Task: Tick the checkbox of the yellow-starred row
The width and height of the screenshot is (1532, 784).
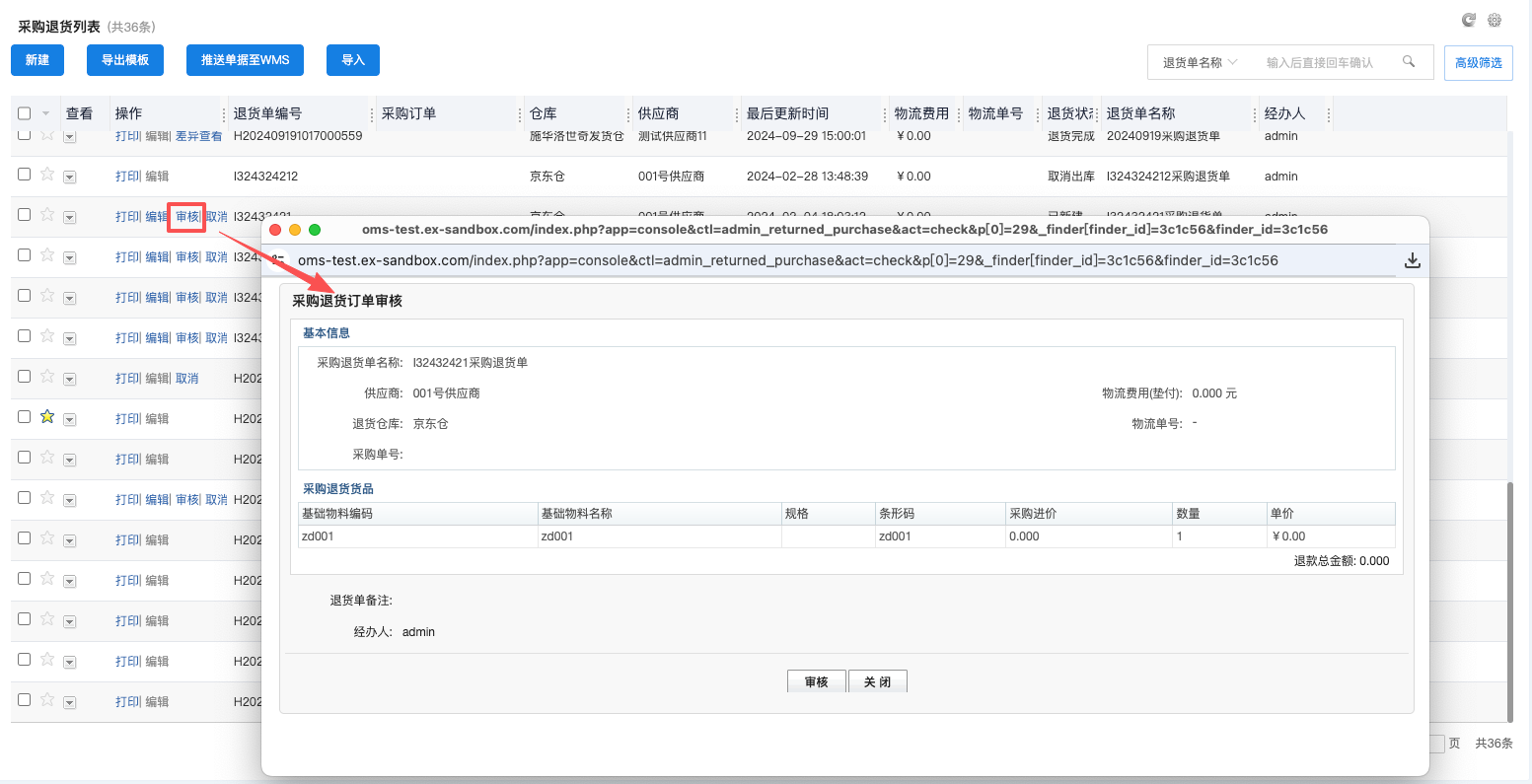Action: click(25, 417)
